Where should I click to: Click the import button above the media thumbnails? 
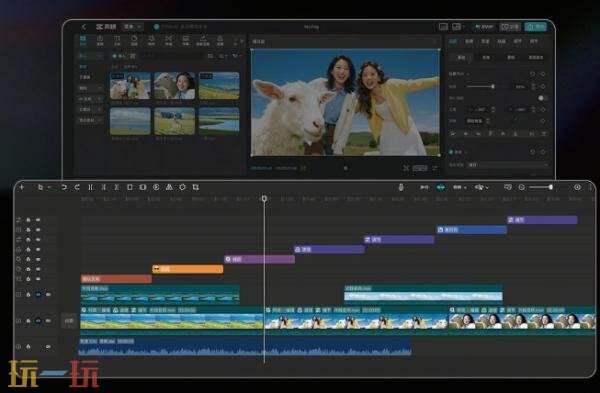pyautogui.click(x=119, y=56)
